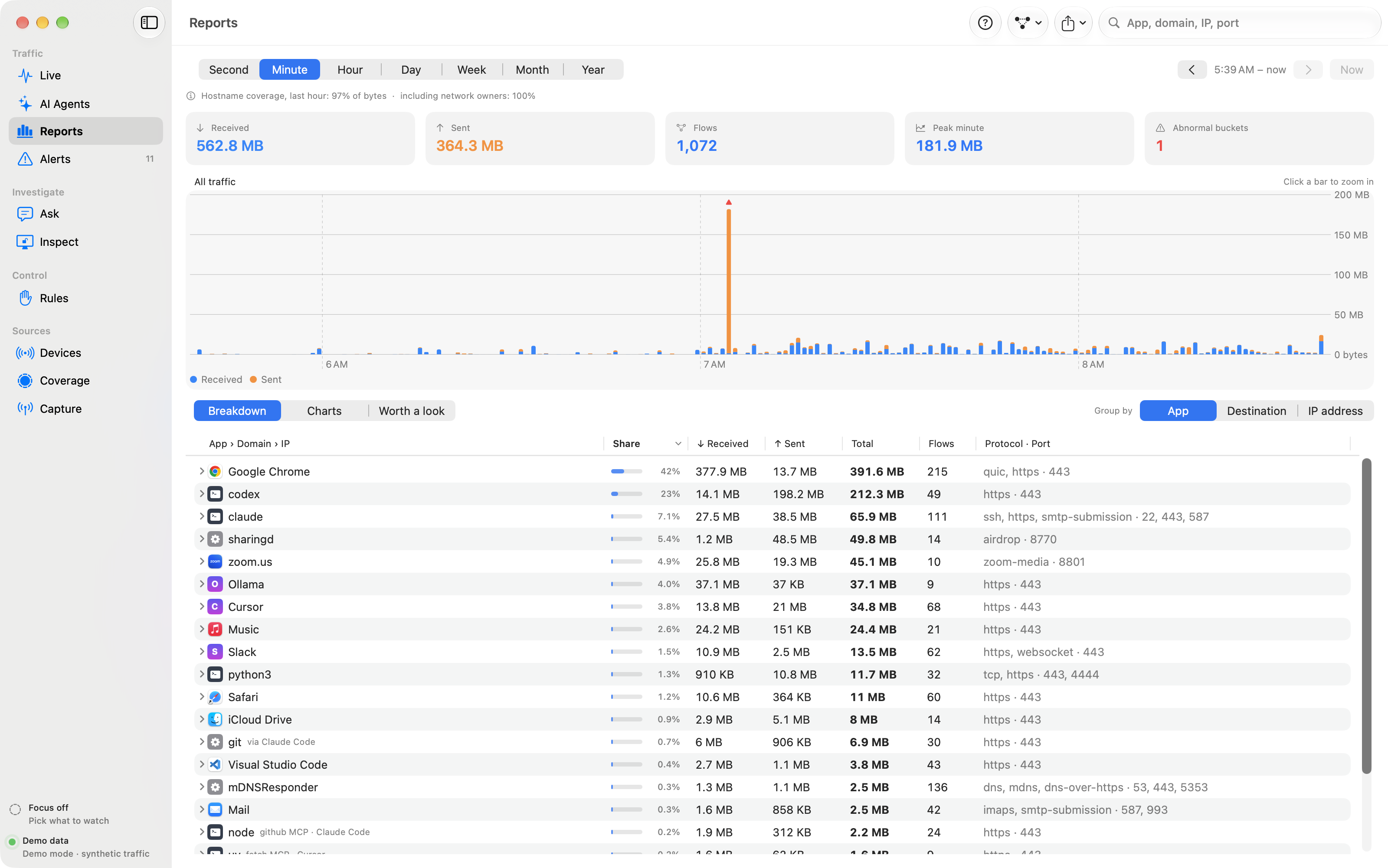Open the share export dropdown
Viewport: 1388px width, 868px height.
pyautogui.click(x=1073, y=23)
